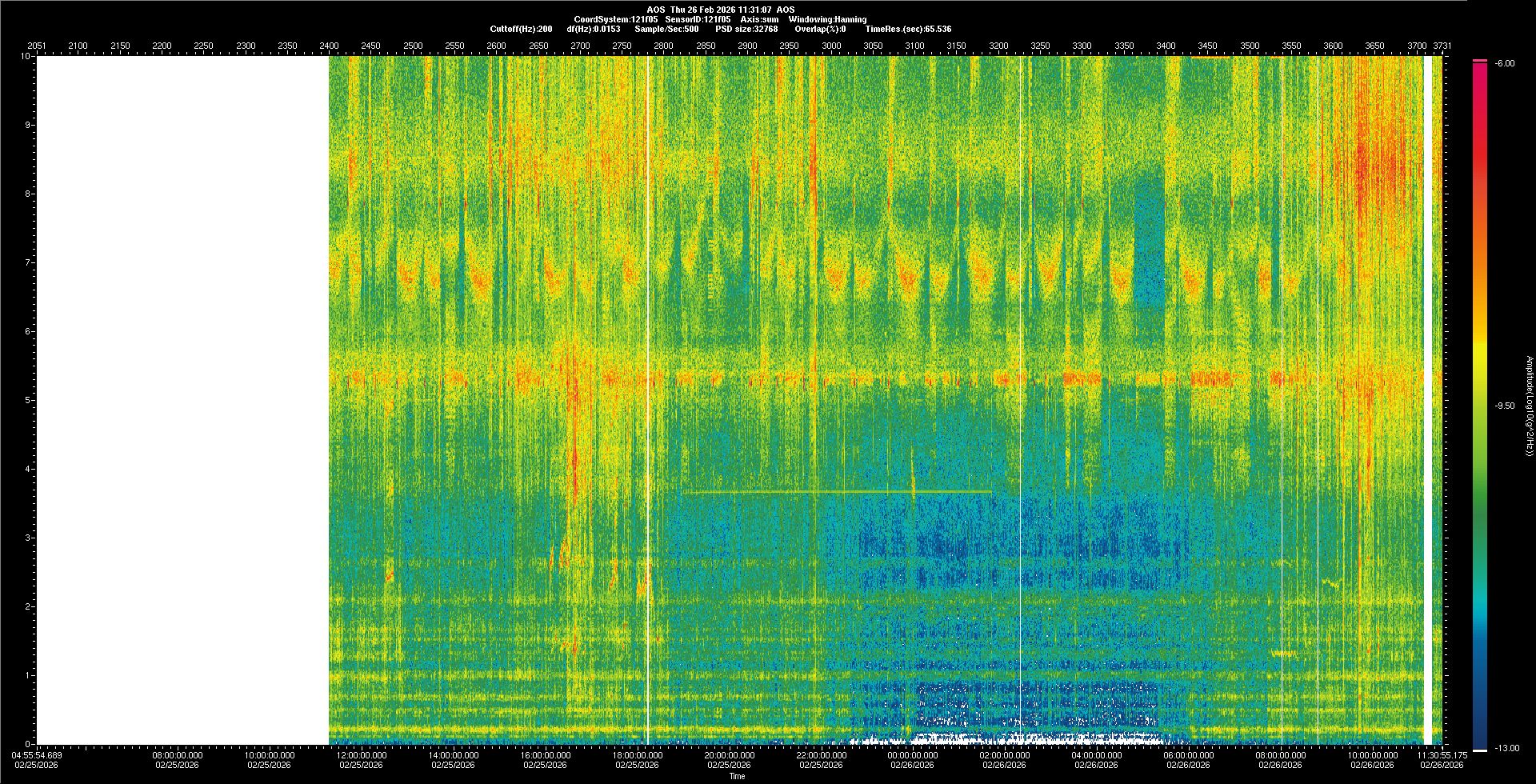The height and width of the screenshot is (784, 1536).
Task: Click the blank white no-data region of the spectrogram
Action: pyautogui.click(x=182, y=400)
